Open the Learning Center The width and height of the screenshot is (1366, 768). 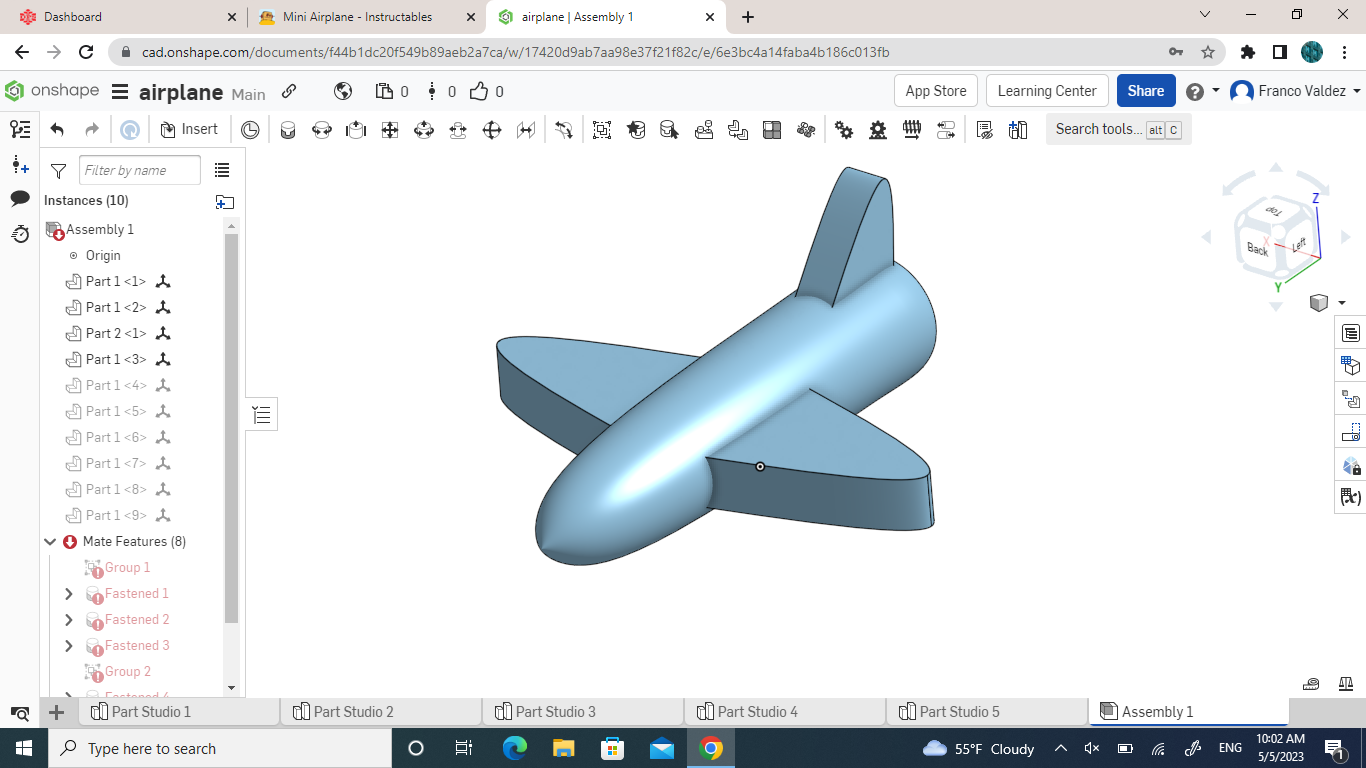[x=1047, y=90]
